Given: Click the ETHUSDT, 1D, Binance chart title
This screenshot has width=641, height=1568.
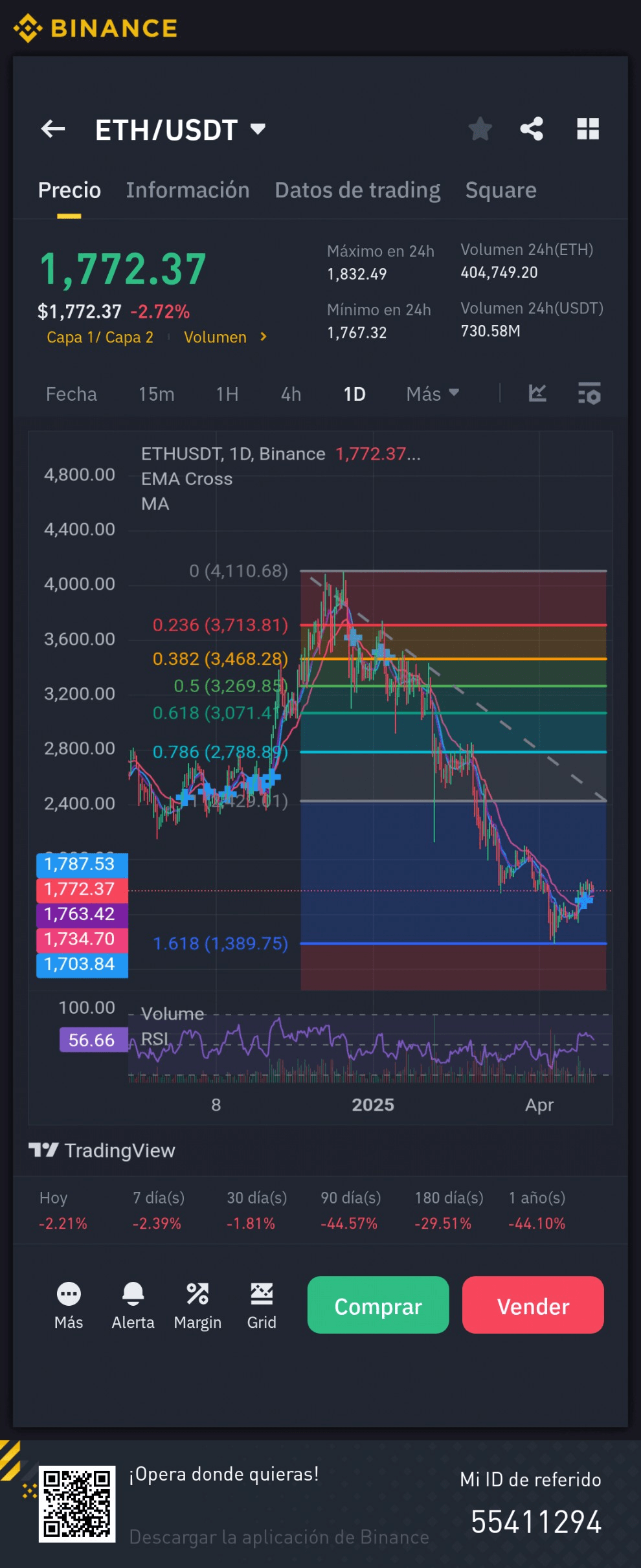Looking at the screenshot, I should click(x=233, y=454).
